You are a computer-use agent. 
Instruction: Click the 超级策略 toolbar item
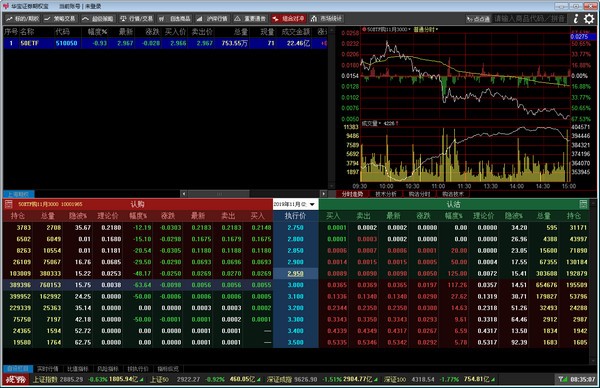(98, 18)
